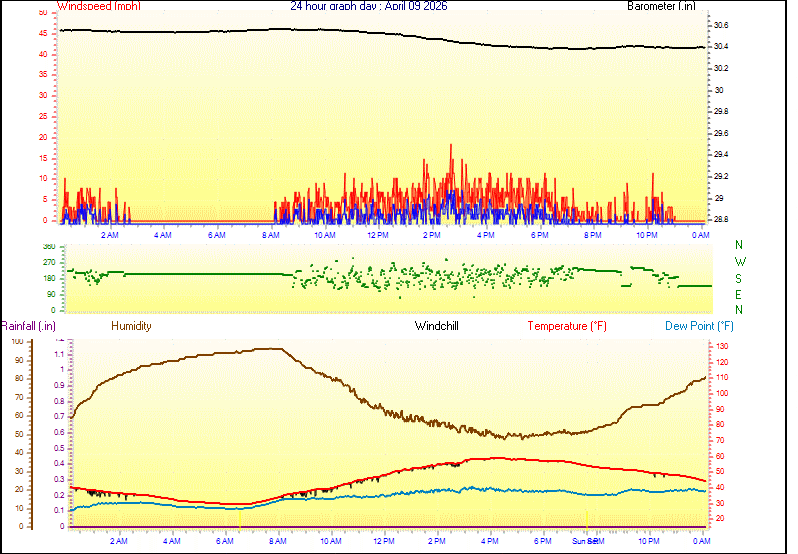Click the Sun SET marker on bottom axis

586,541
